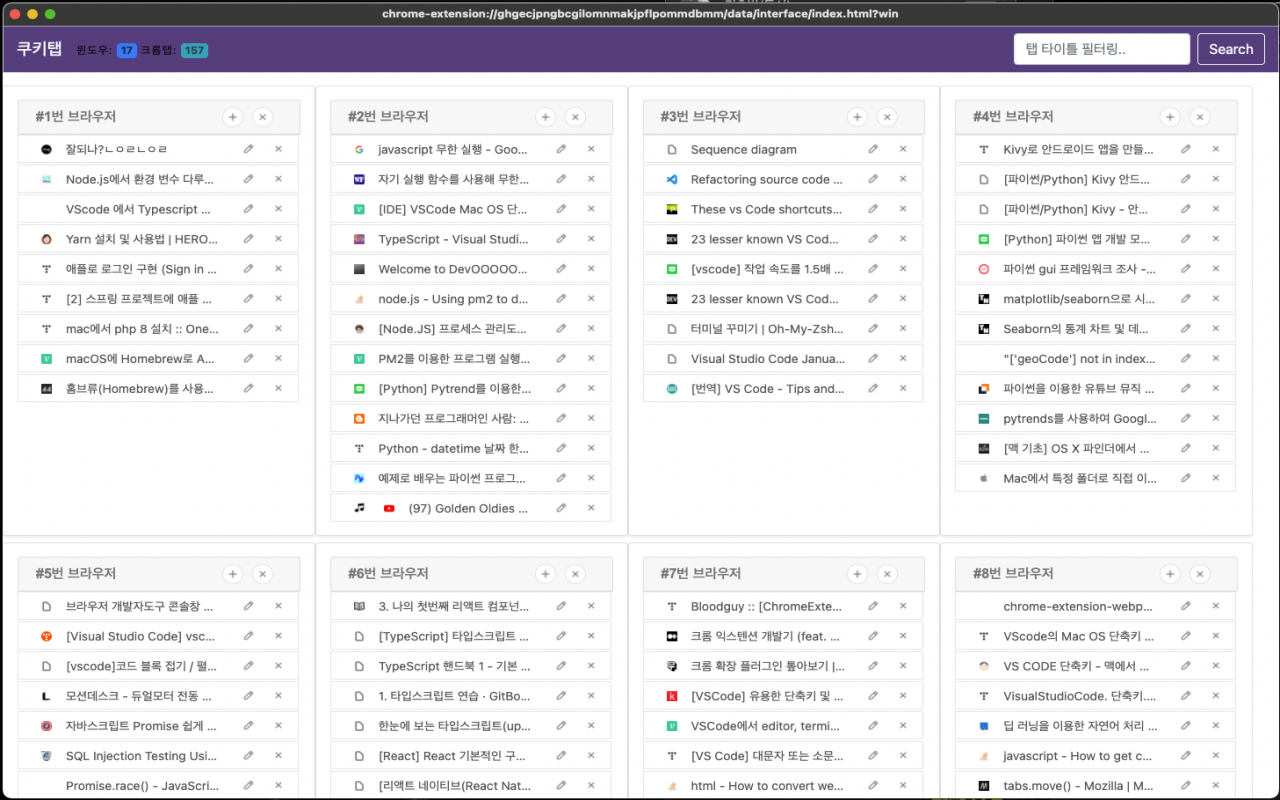Focus the 탭 타이틀 필터링 input field
The height and width of the screenshot is (800, 1280).
point(1101,49)
